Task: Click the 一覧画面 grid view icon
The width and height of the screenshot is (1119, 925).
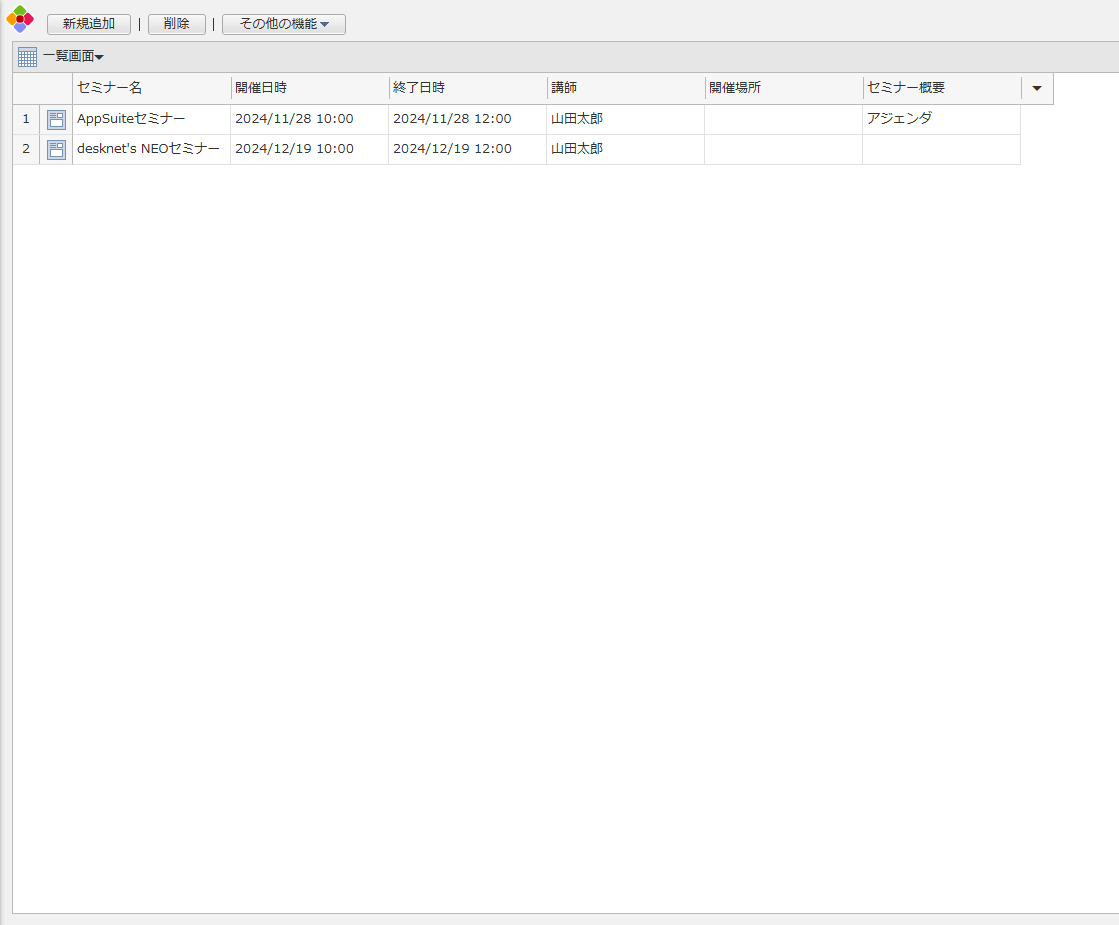Action: [x=27, y=57]
